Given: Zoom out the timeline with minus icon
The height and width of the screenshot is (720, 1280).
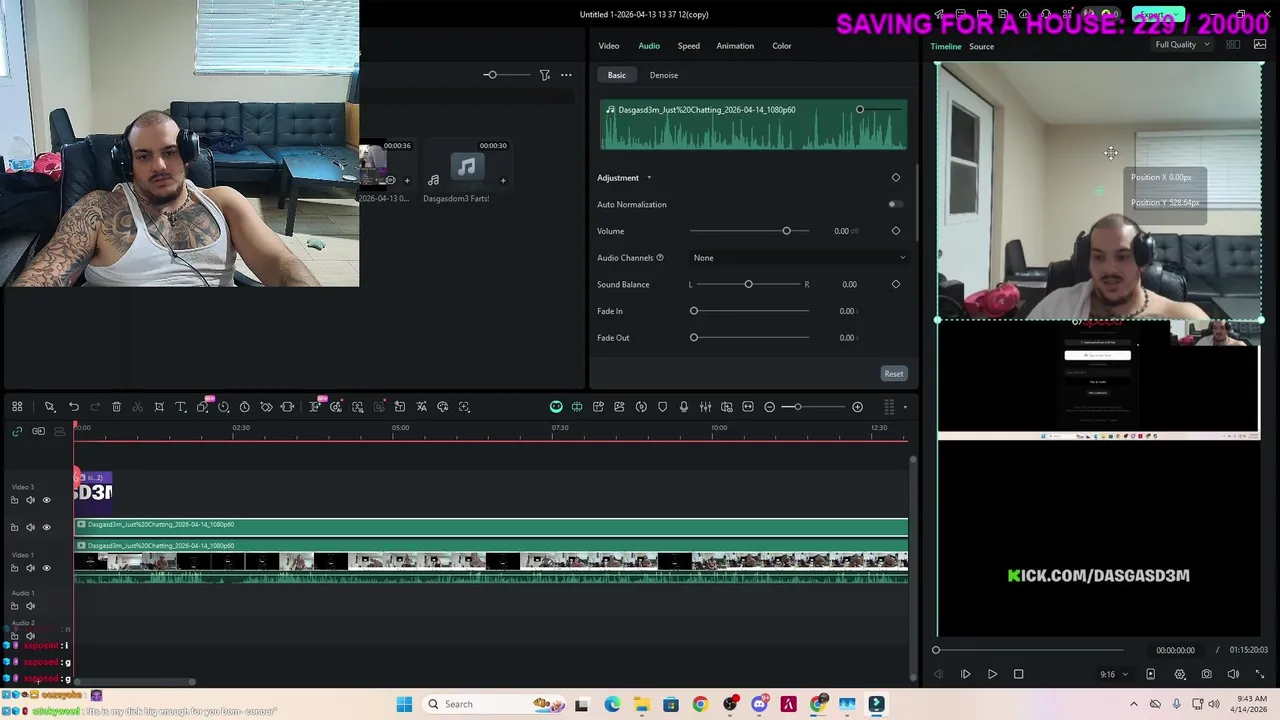Looking at the screenshot, I should click(769, 407).
